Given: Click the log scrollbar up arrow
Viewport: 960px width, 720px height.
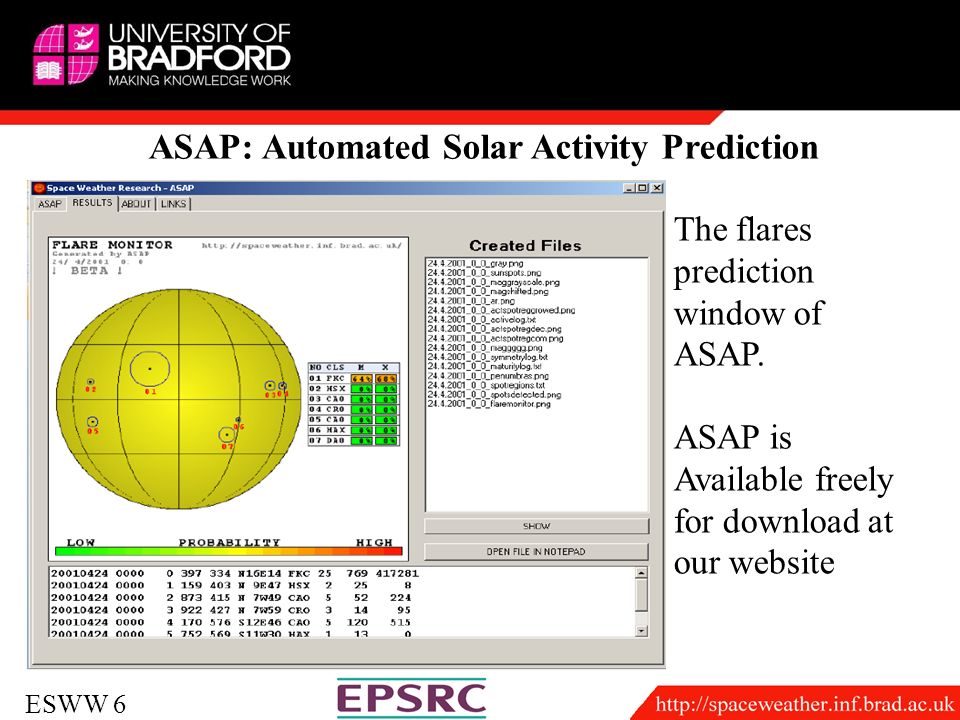Looking at the screenshot, I should click(x=641, y=573).
